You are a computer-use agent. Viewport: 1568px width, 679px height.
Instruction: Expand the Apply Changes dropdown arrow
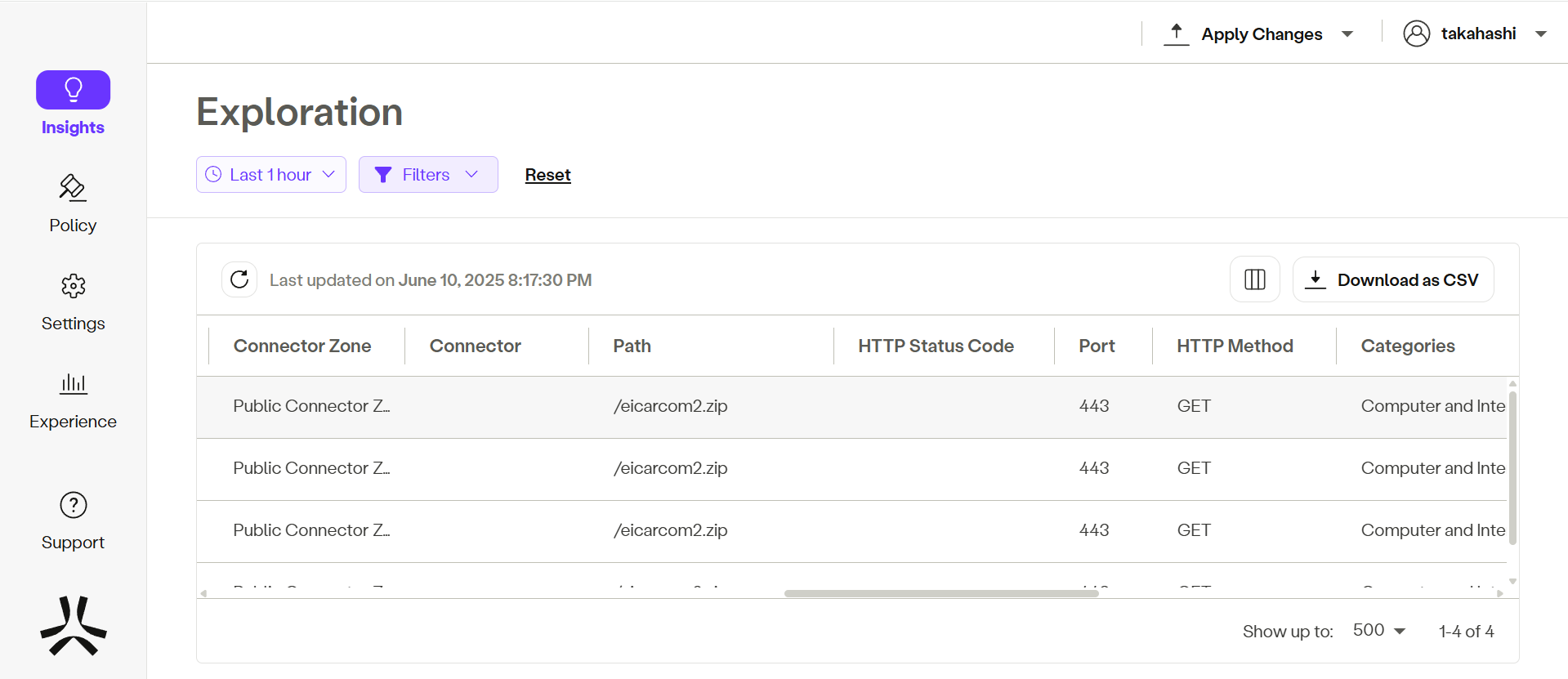(1347, 34)
